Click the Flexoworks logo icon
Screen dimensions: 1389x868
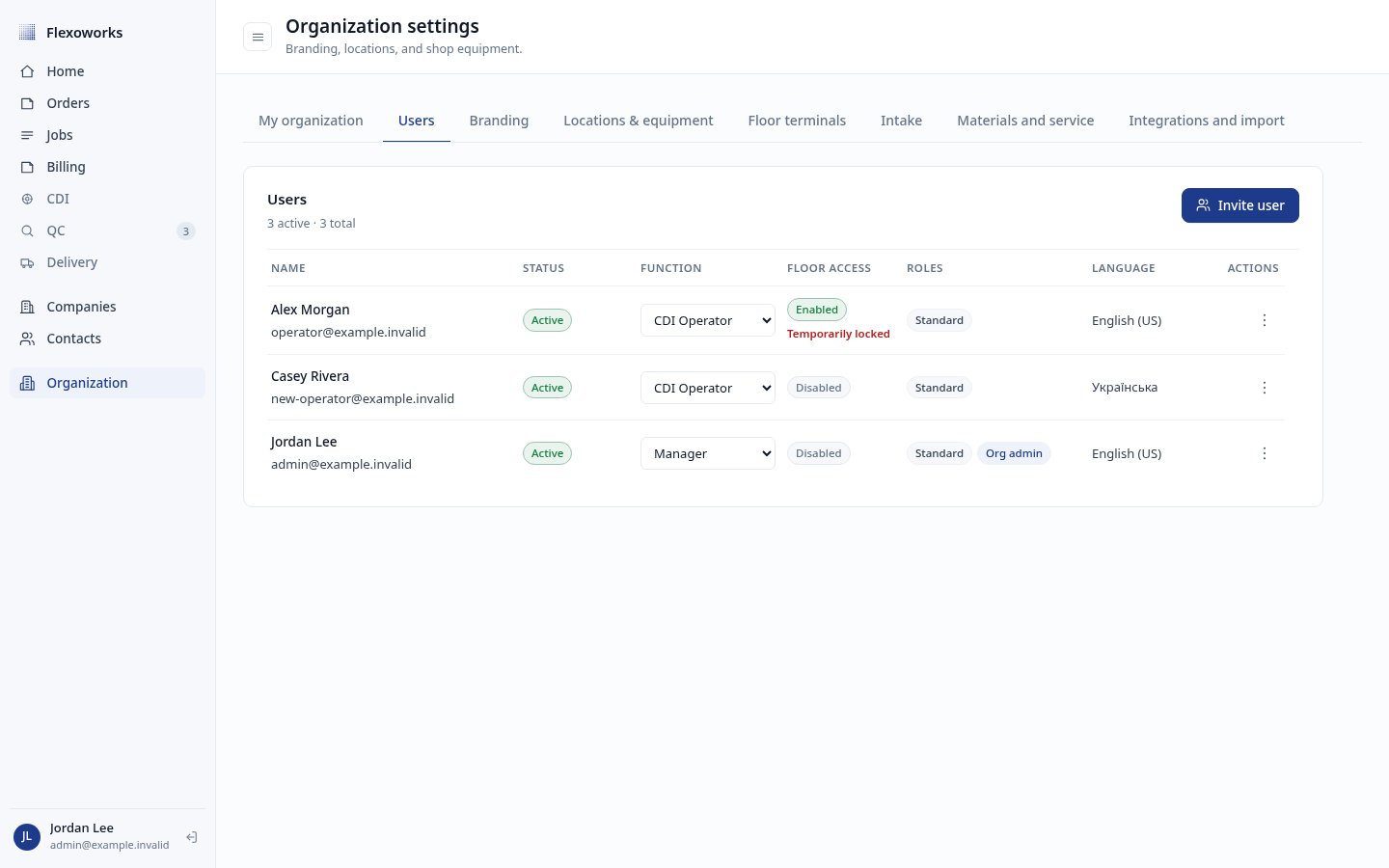(x=27, y=32)
